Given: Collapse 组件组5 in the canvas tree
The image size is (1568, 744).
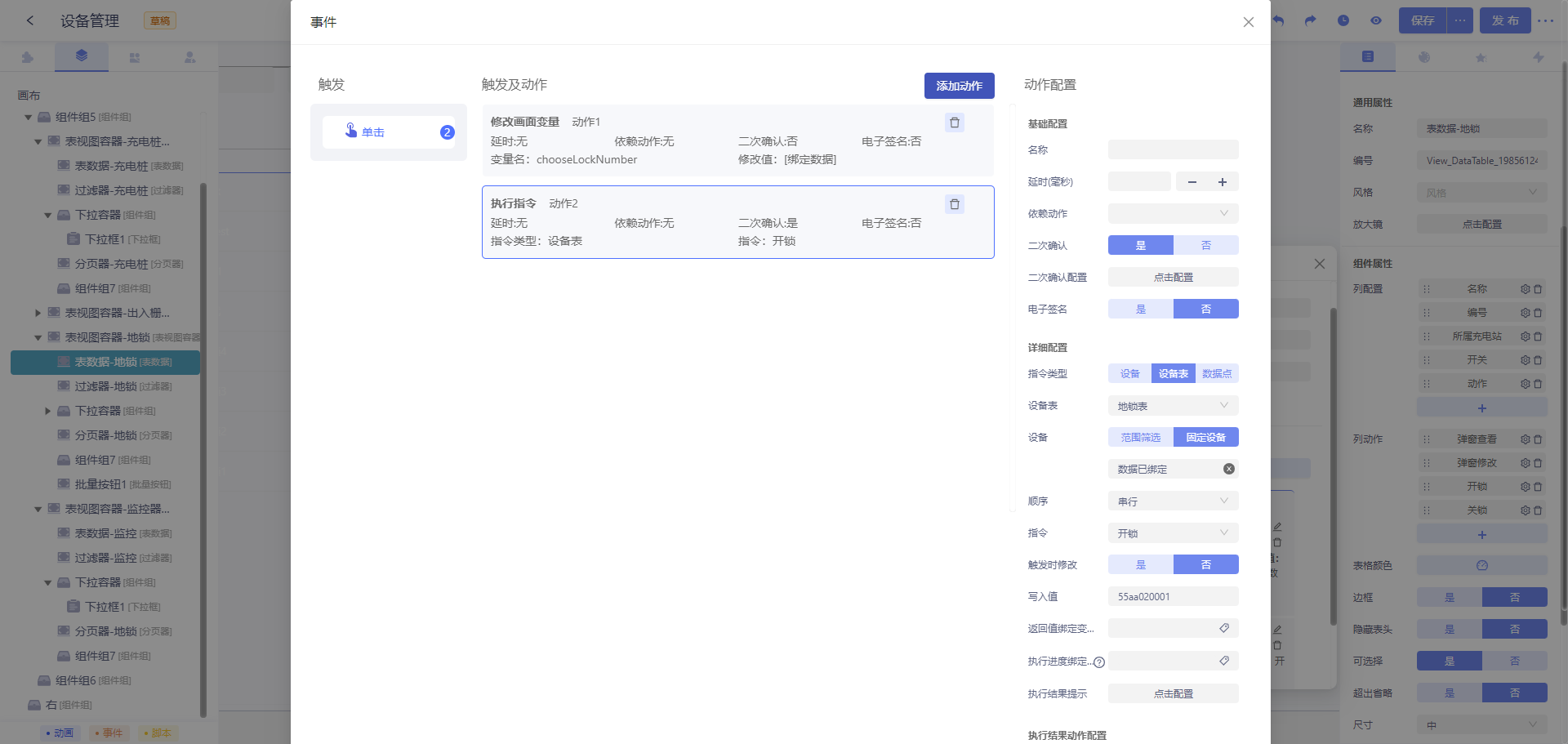Looking at the screenshot, I should 29,118.
